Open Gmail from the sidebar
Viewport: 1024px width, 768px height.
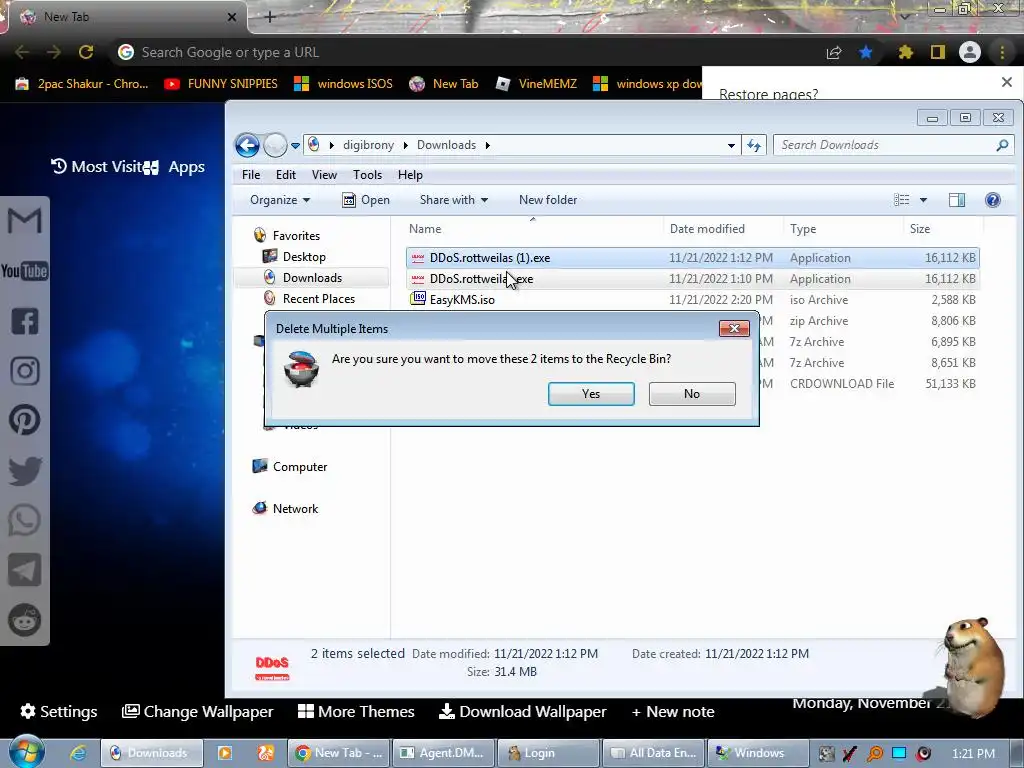[24, 221]
